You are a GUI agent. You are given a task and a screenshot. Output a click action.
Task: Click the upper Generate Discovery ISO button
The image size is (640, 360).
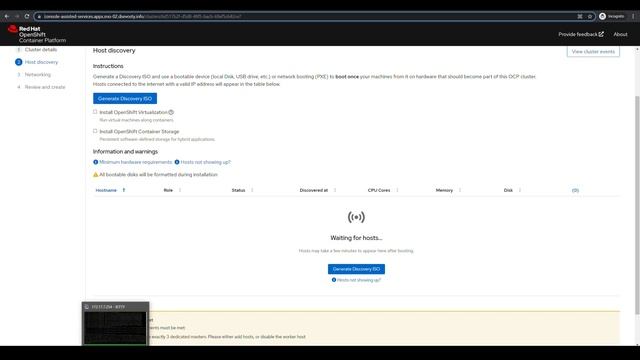pos(125,98)
